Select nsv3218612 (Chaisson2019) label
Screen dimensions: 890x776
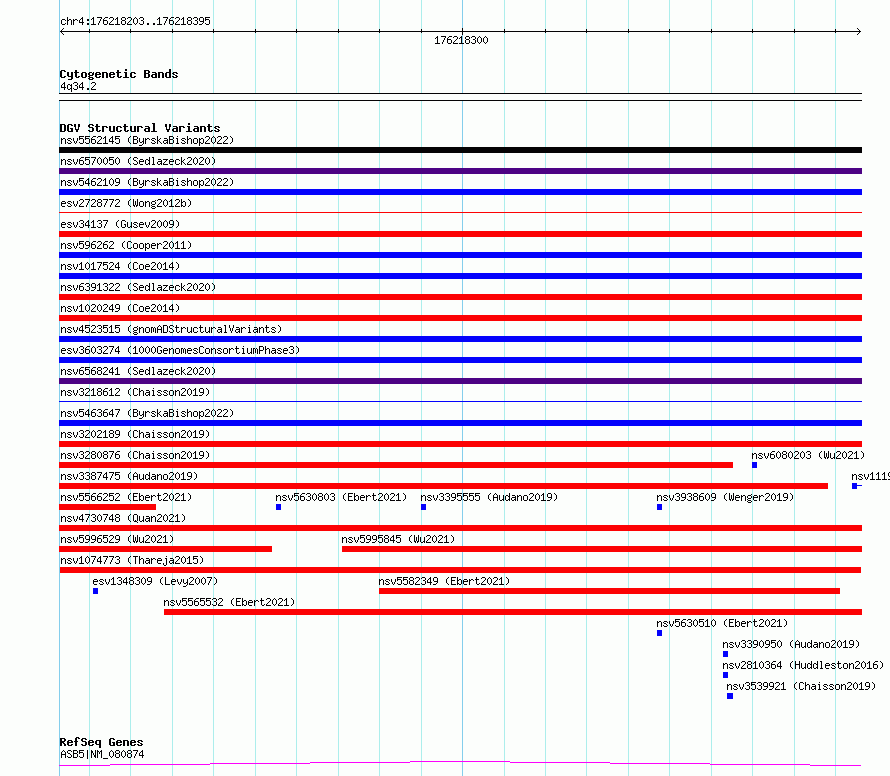[135, 392]
